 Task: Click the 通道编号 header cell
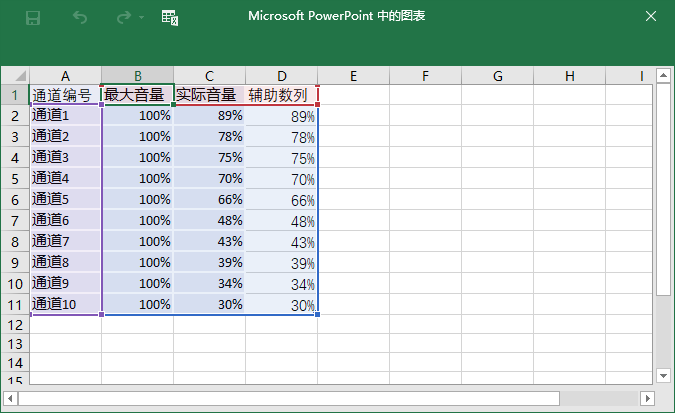65,95
